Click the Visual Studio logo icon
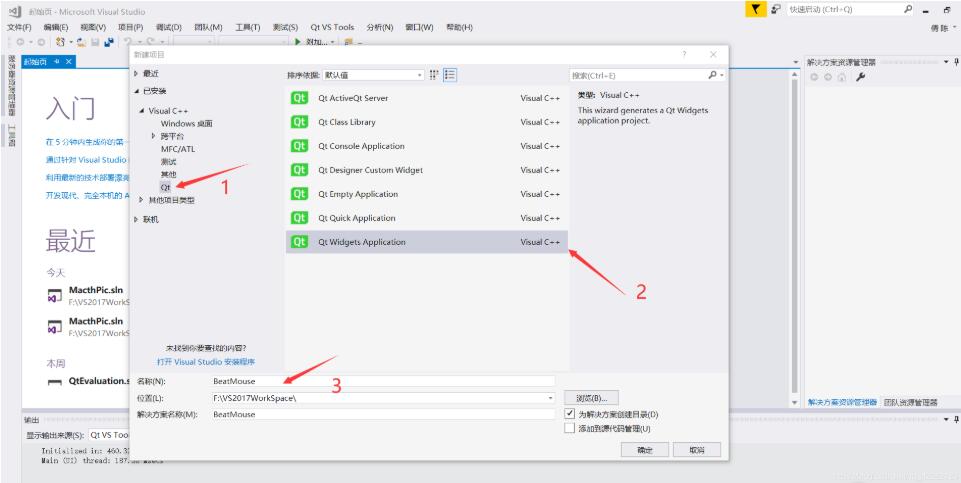This screenshot has width=961, height=483. point(15,10)
